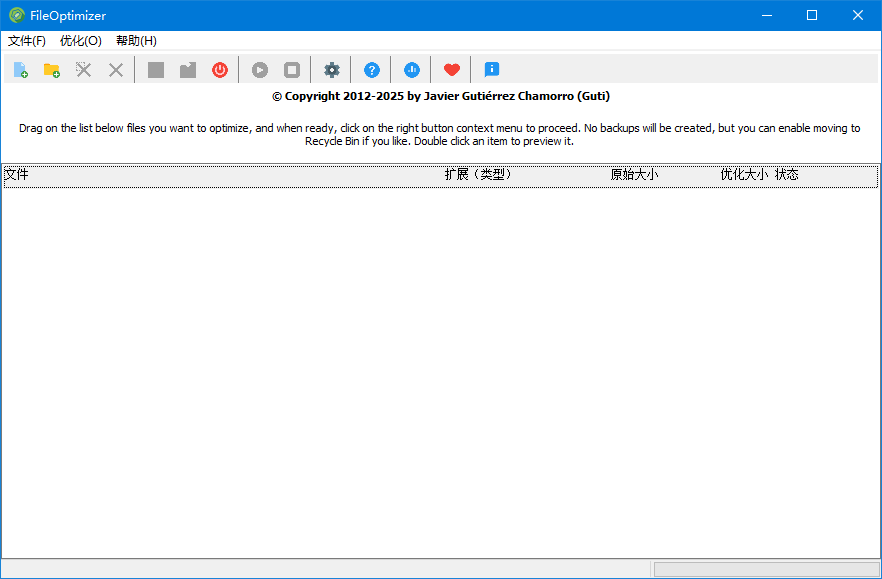Click the progress bar in the status bar
The width and height of the screenshot is (882, 579).
pos(766,569)
